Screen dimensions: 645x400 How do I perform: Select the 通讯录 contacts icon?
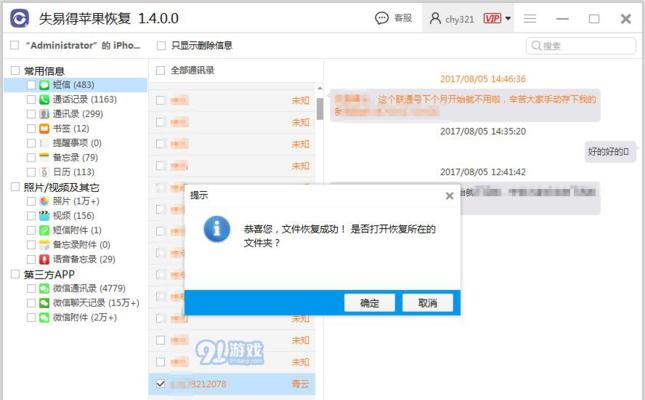pos(44,114)
